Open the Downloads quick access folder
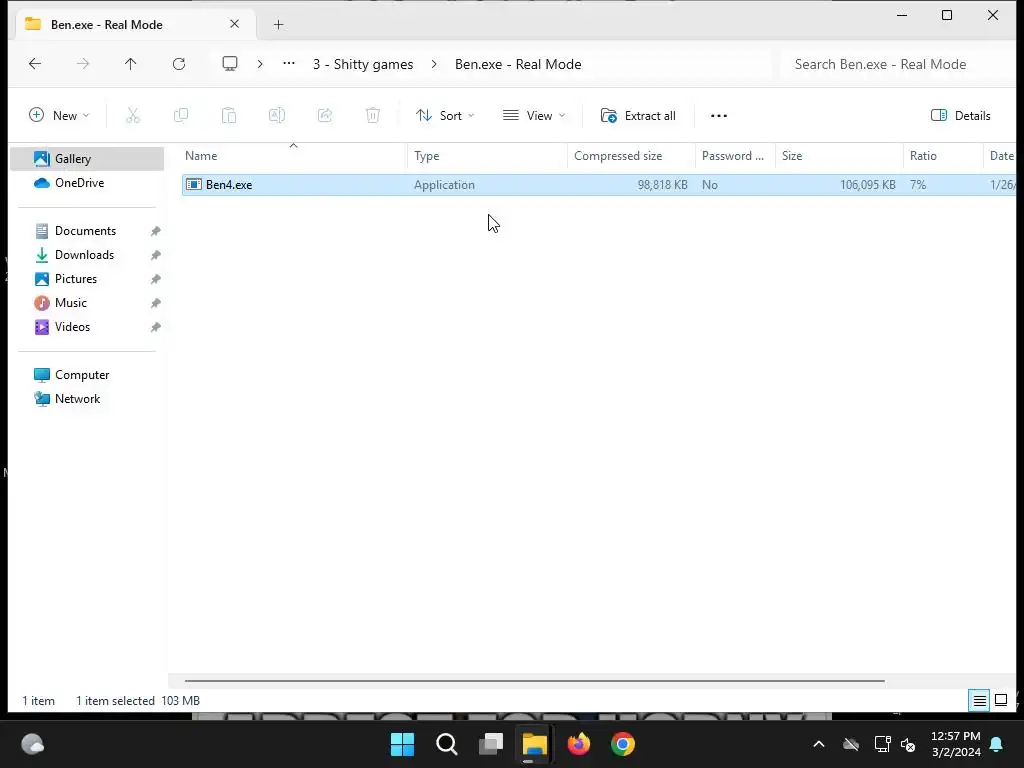The image size is (1024, 768). tap(84, 255)
